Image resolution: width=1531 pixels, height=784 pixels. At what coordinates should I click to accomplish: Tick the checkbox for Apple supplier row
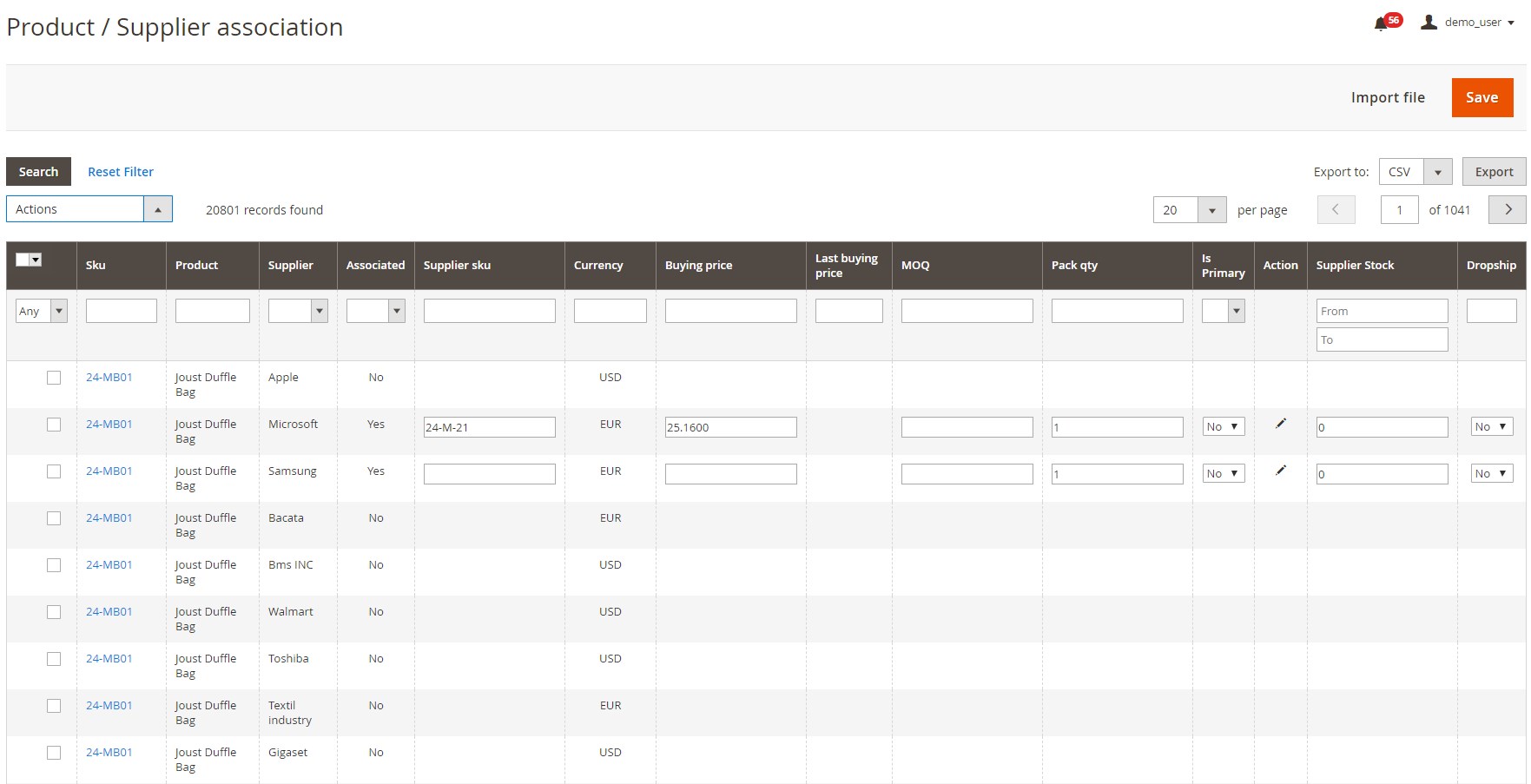pyautogui.click(x=54, y=378)
